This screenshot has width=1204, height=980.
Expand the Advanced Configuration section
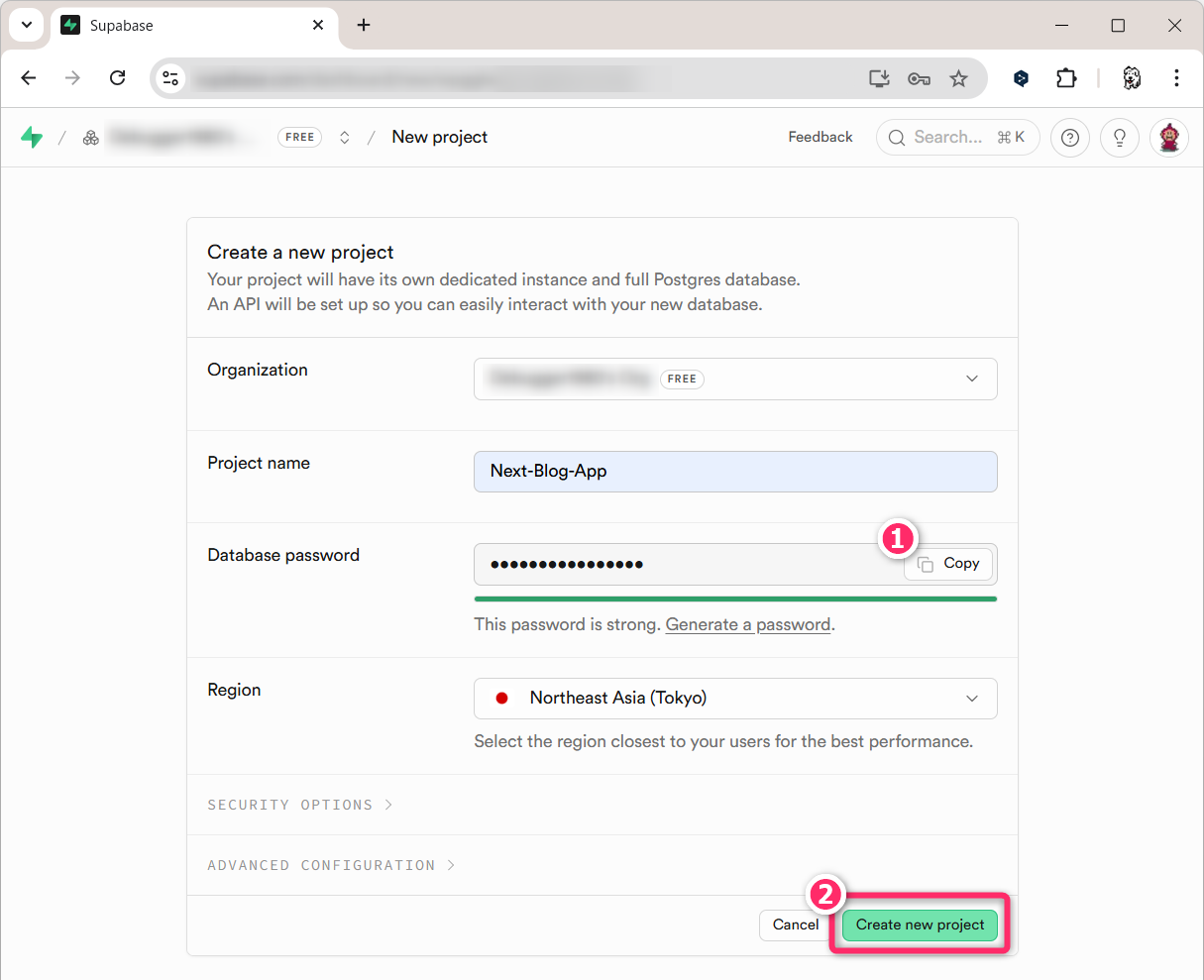[x=330, y=865]
